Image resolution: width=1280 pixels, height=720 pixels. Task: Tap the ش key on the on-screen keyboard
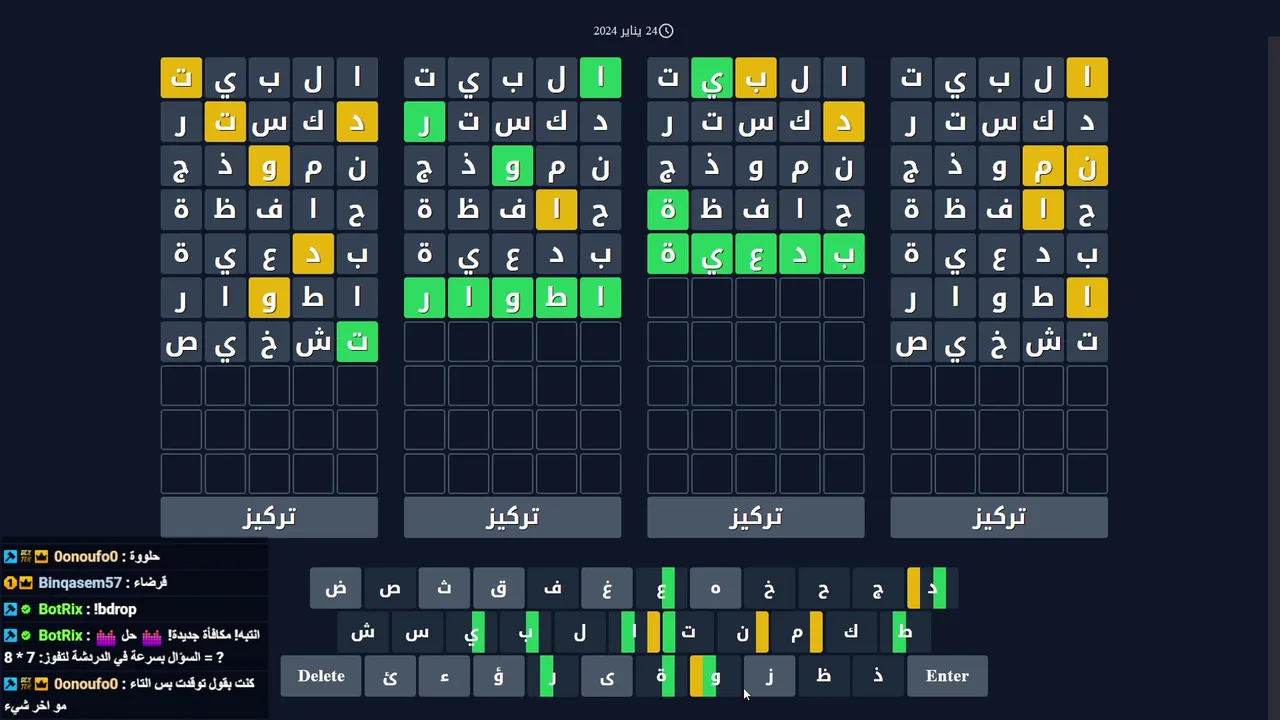pos(363,632)
